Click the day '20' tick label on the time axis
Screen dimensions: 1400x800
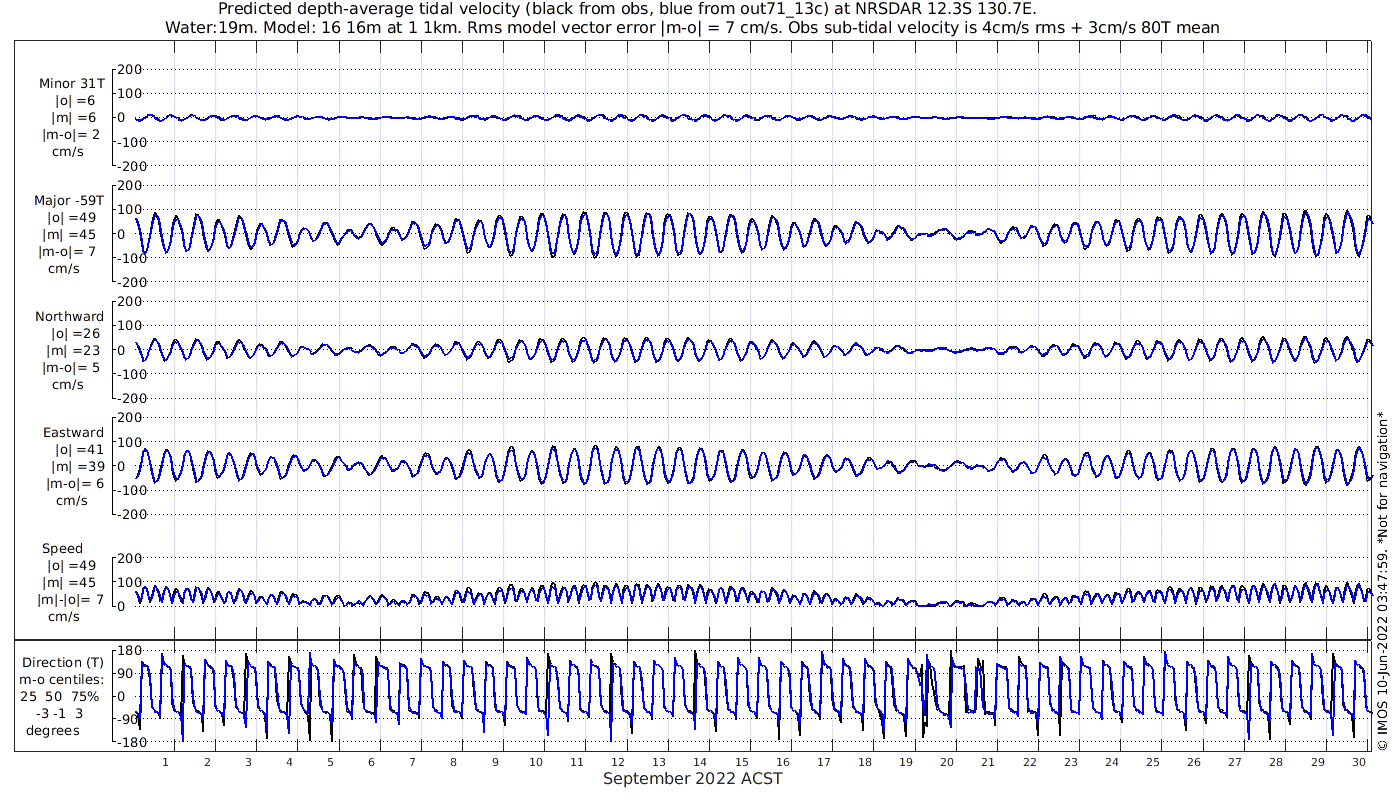click(x=947, y=762)
